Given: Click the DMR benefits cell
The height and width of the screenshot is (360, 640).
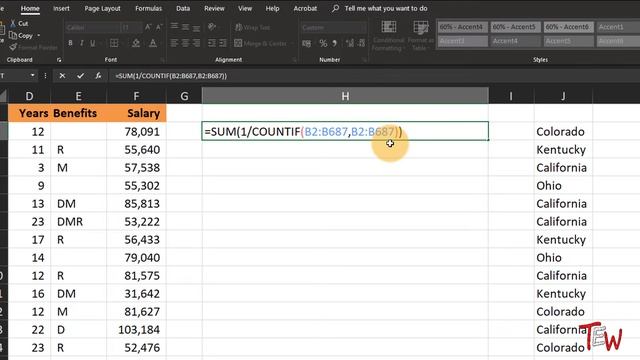Looking at the screenshot, I should [78, 222].
